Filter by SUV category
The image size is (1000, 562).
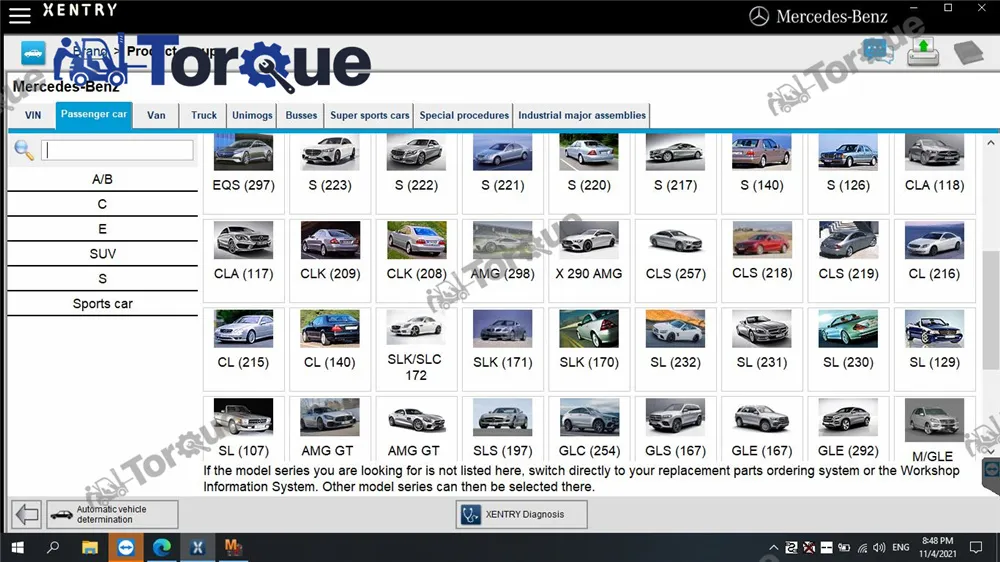[102, 254]
